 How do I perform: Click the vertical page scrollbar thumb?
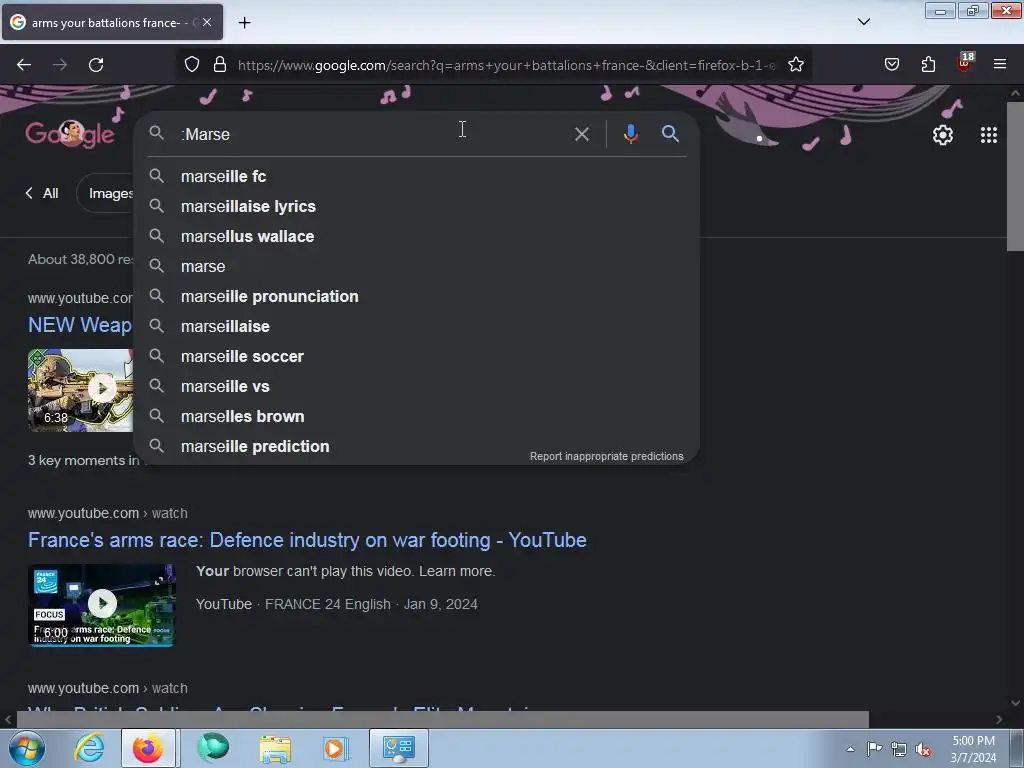click(x=1015, y=176)
